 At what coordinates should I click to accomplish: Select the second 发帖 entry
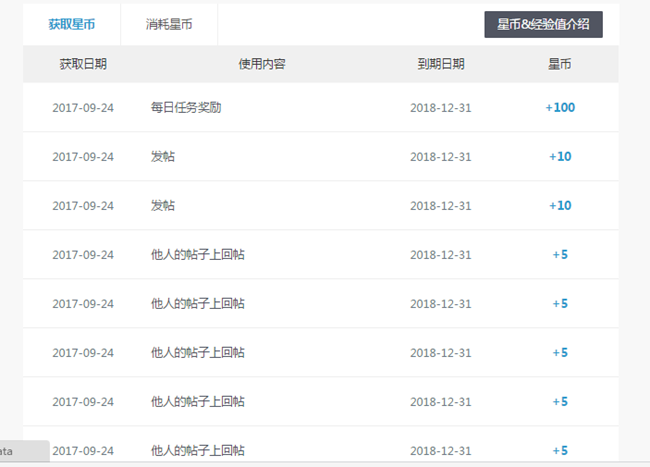[x=163, y=206]
